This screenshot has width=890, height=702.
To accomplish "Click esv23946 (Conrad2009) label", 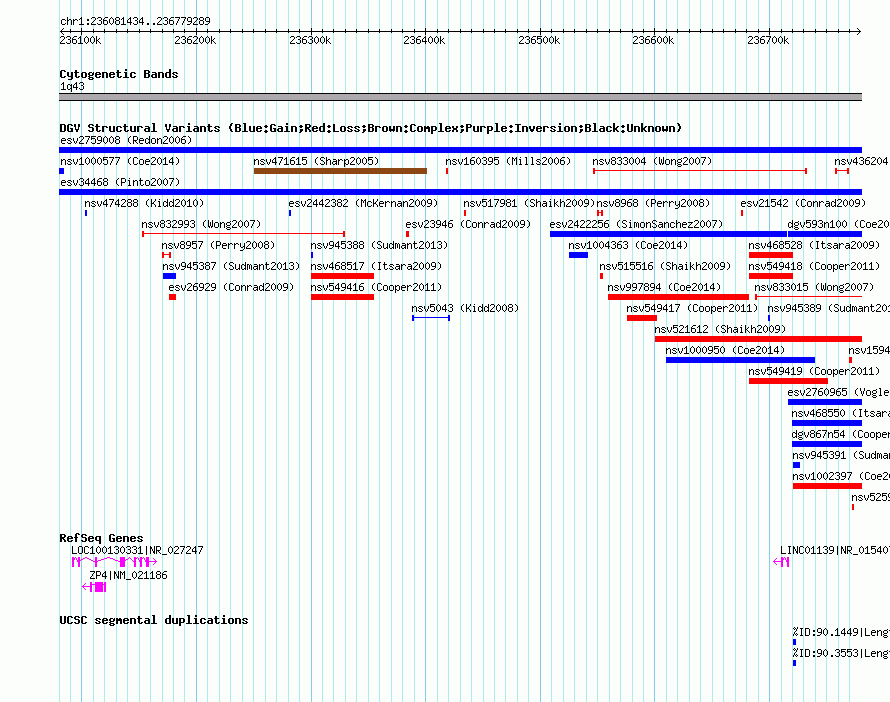I will (x=468, y=224).
